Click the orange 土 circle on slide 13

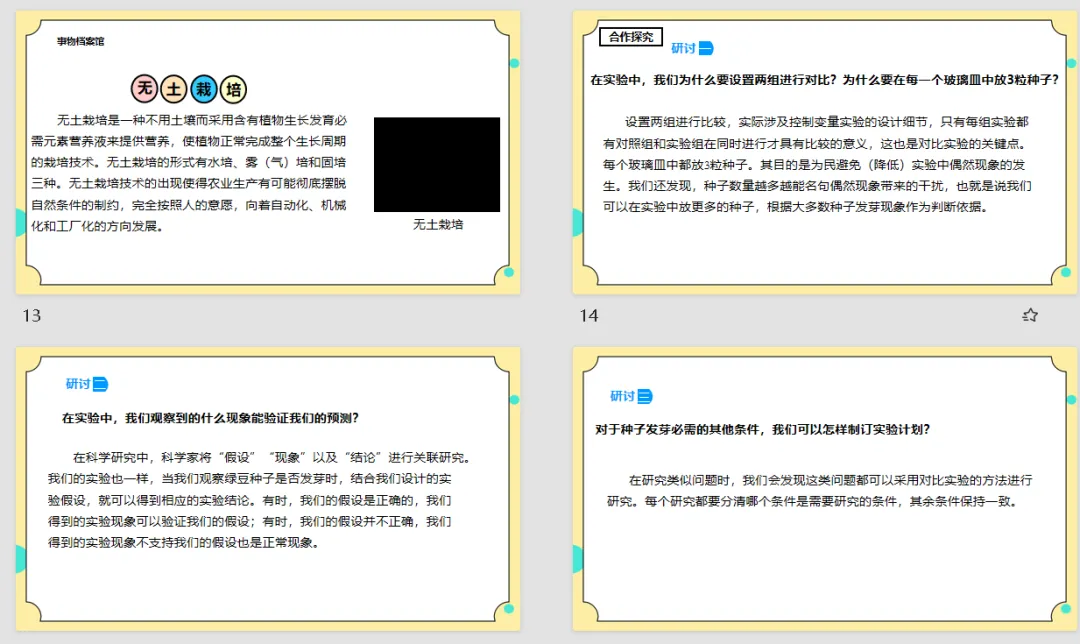click(174, 89)
